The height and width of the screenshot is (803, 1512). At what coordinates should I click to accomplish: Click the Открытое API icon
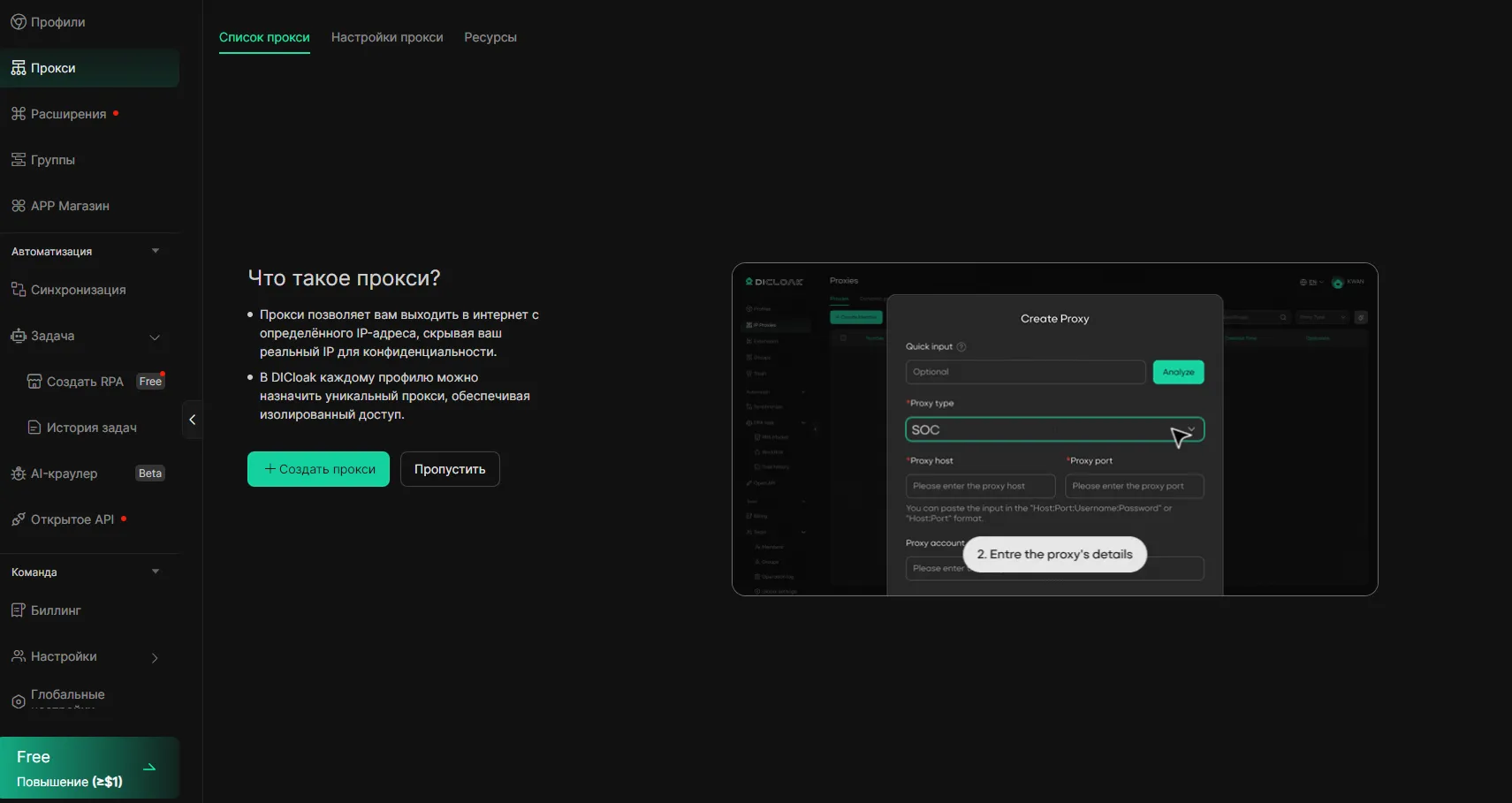click(18, 519)
